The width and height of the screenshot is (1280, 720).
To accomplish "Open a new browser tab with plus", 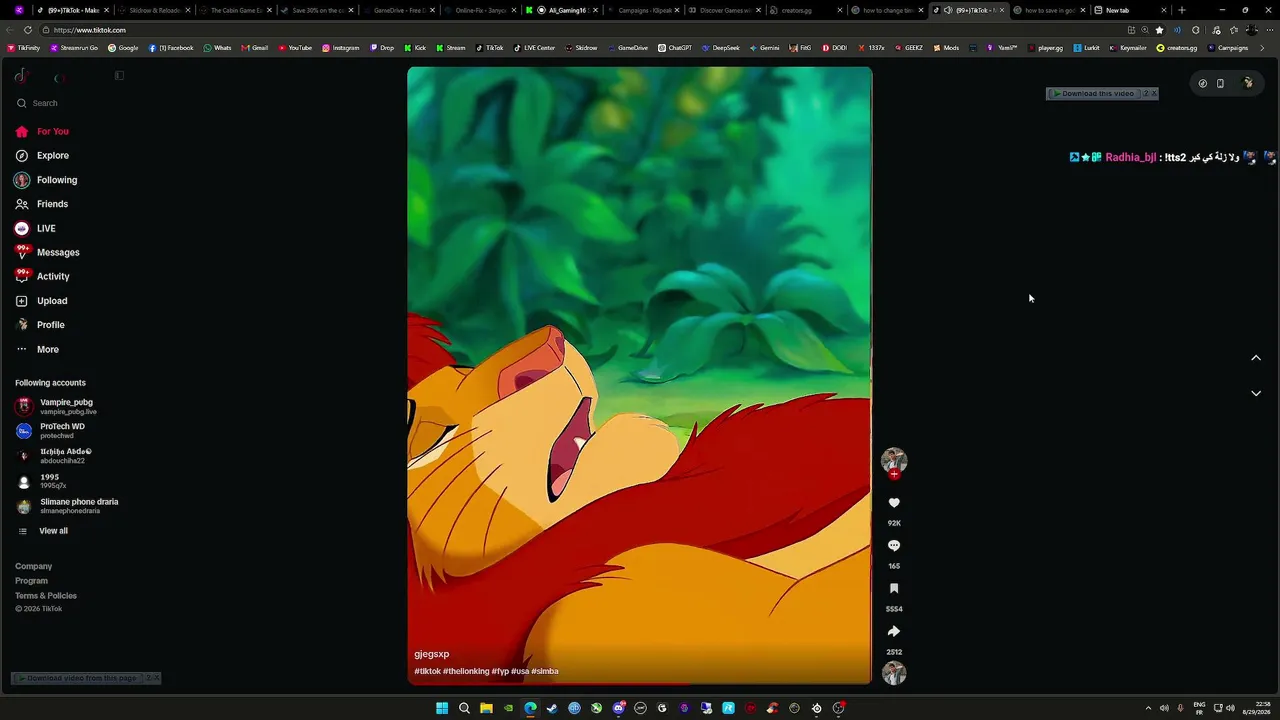I will [1182, 10].
